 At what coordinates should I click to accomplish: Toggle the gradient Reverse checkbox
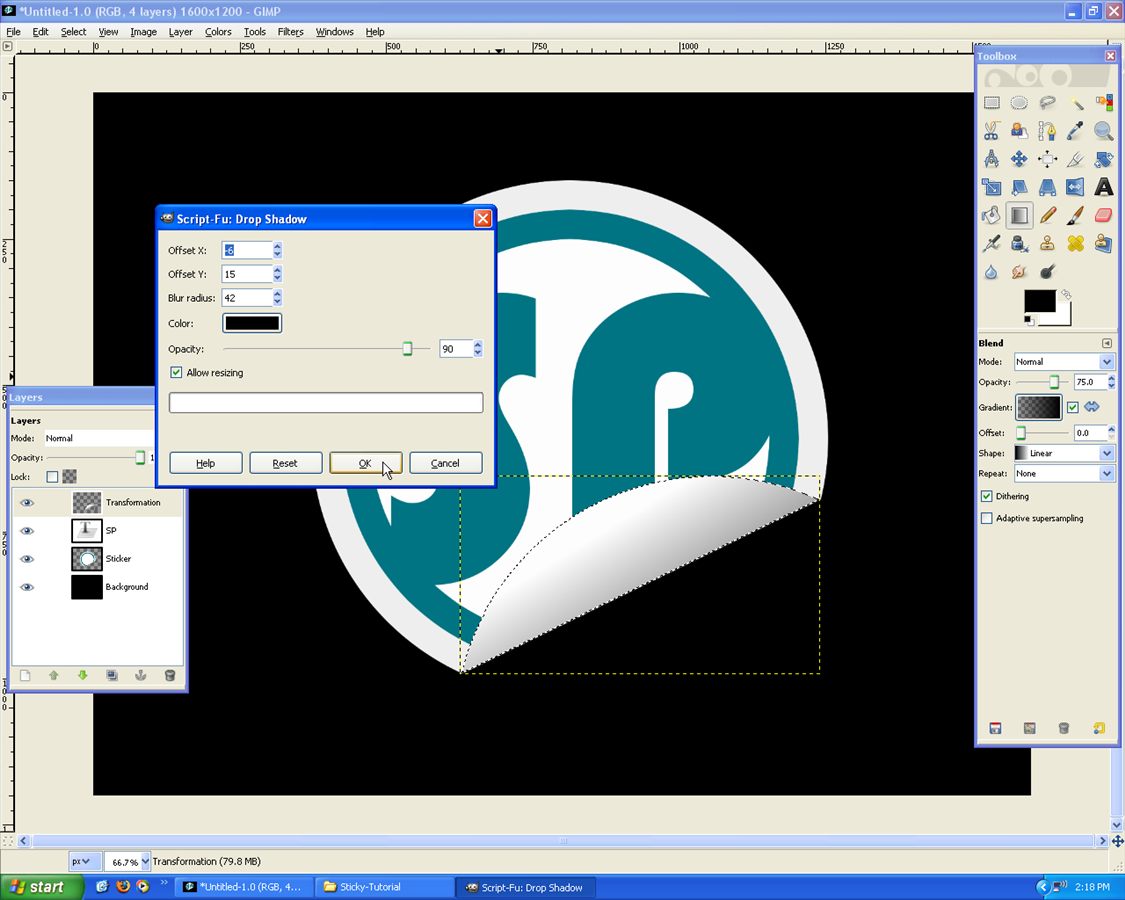click(1073, 407)
